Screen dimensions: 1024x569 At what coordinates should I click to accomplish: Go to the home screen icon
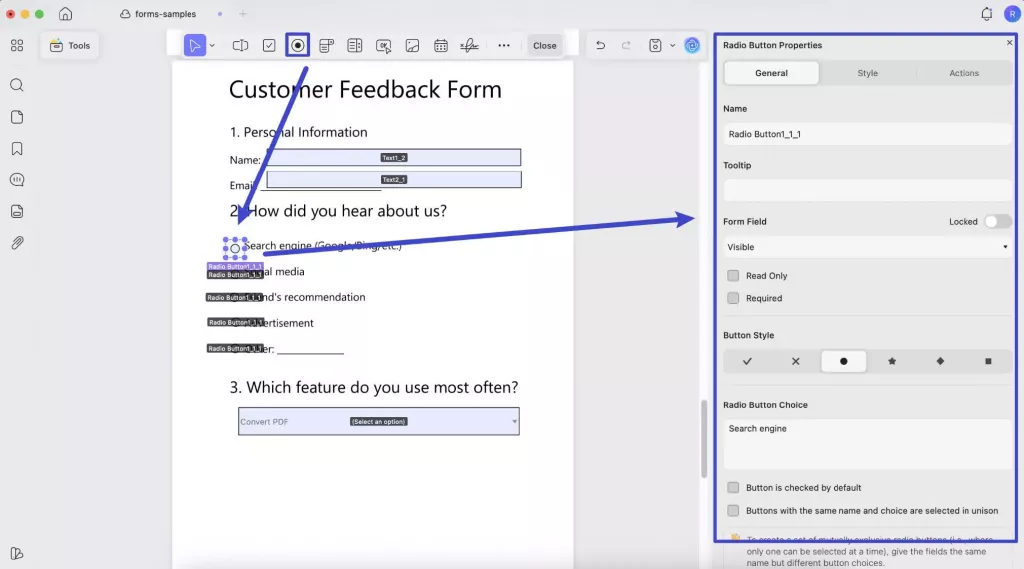(x=65, y=14)
